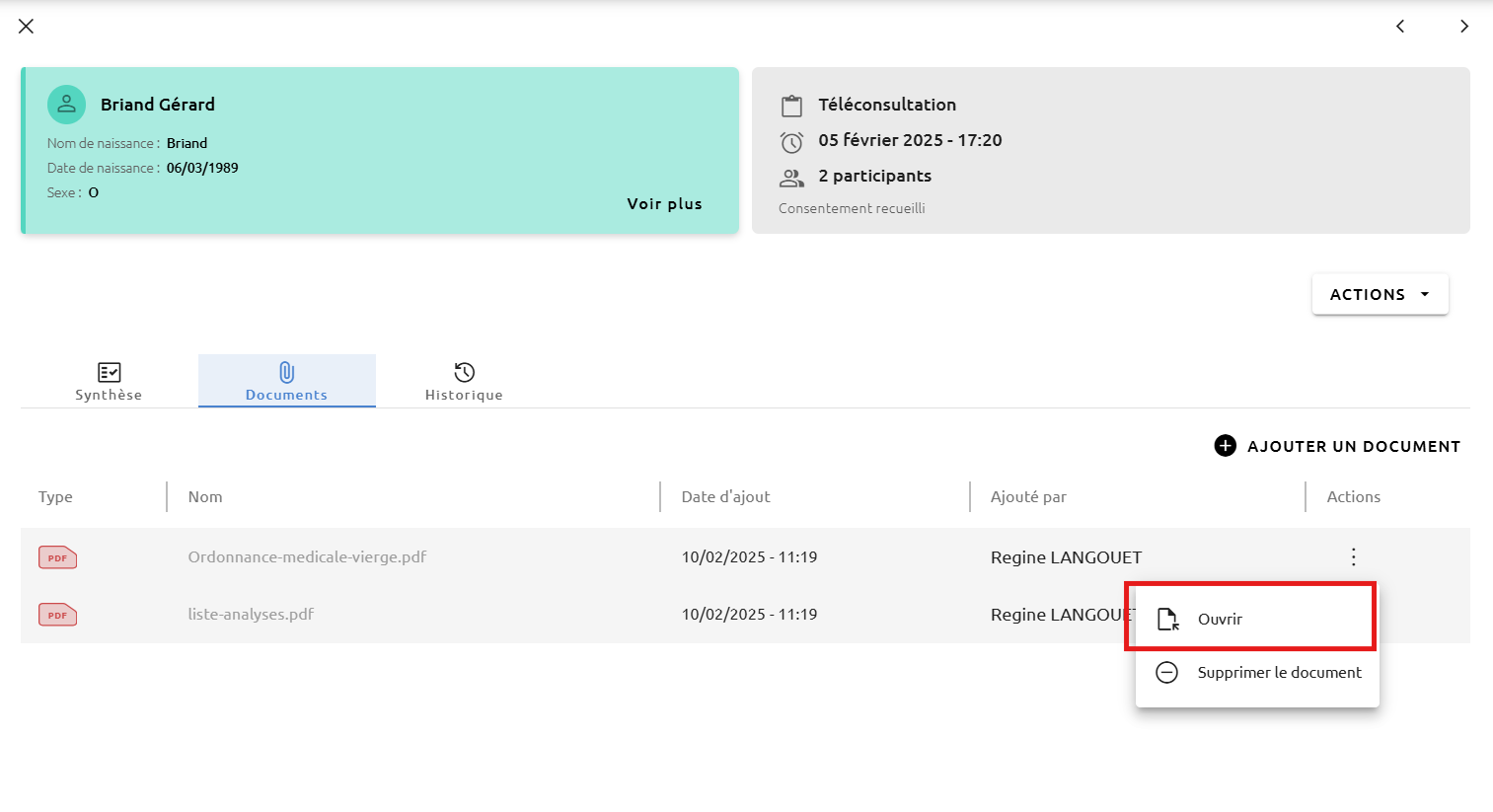Click Regine LANGOUET on the Ordonnance-medicale-vierge.pdf row
This screenshot has width=1493, height=812.
(1066, 557)
